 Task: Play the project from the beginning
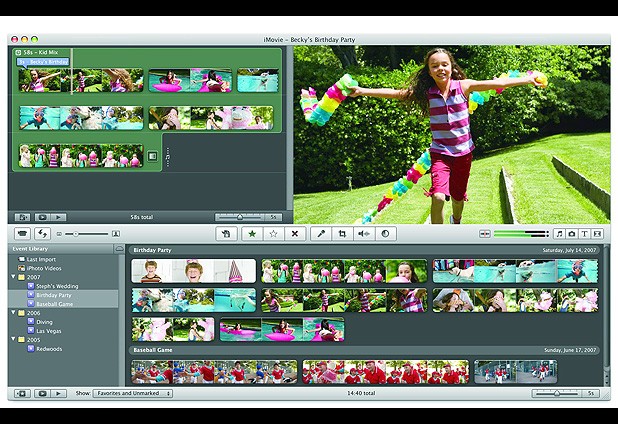click(x=58, y=217)
